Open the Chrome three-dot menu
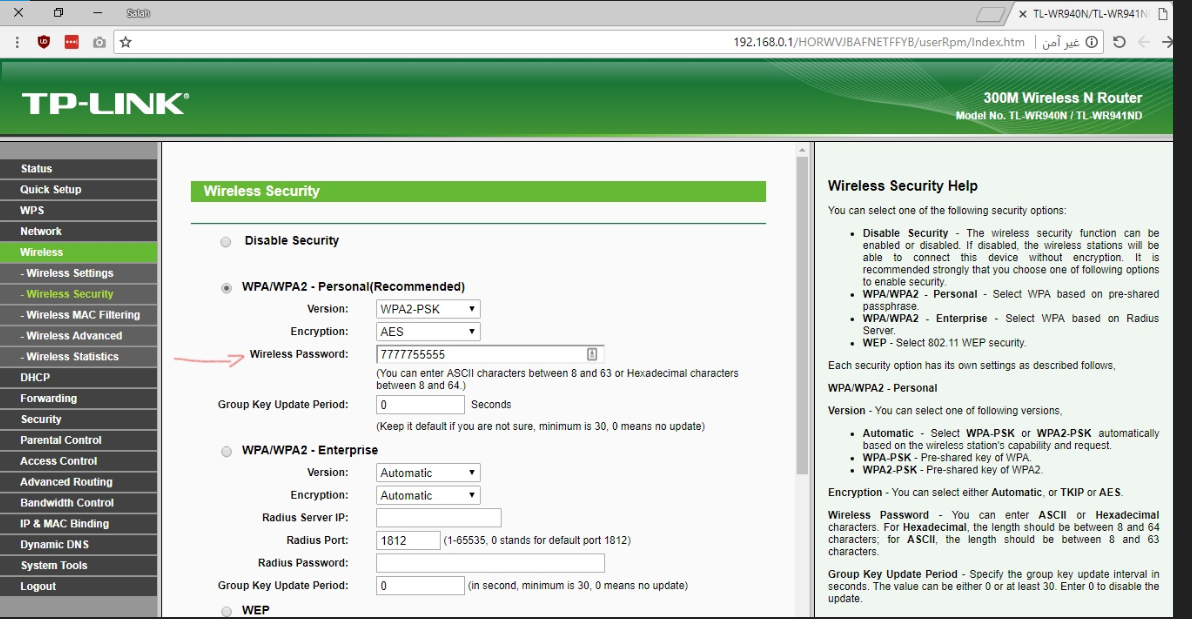Viewport: 1192px width, 619px height. click(x=17, y=43)
